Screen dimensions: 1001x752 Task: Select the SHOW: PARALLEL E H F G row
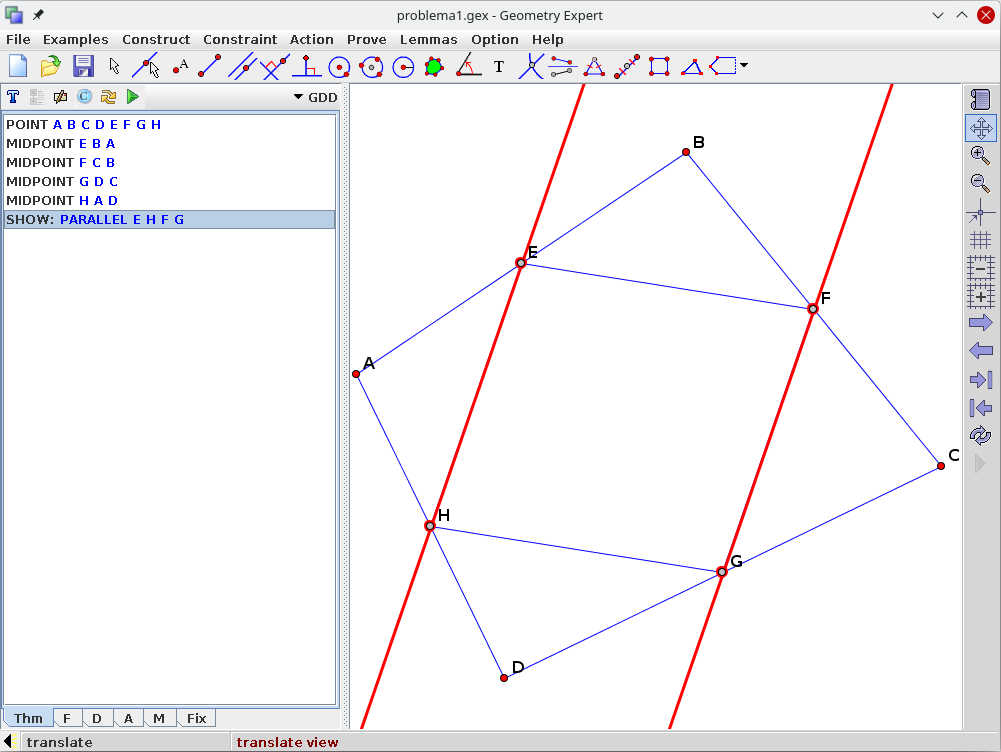169,220
